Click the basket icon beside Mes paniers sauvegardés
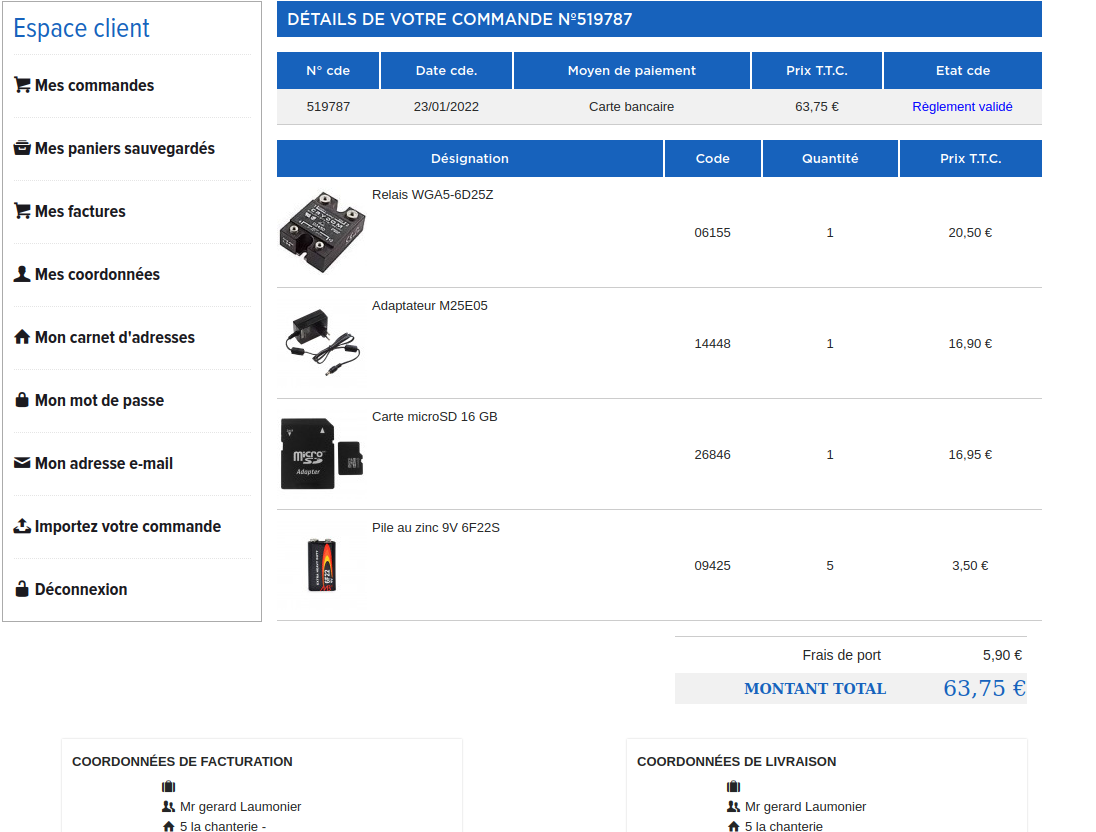The height and width of the screenshot is (832, 1096). coord(22,148)
